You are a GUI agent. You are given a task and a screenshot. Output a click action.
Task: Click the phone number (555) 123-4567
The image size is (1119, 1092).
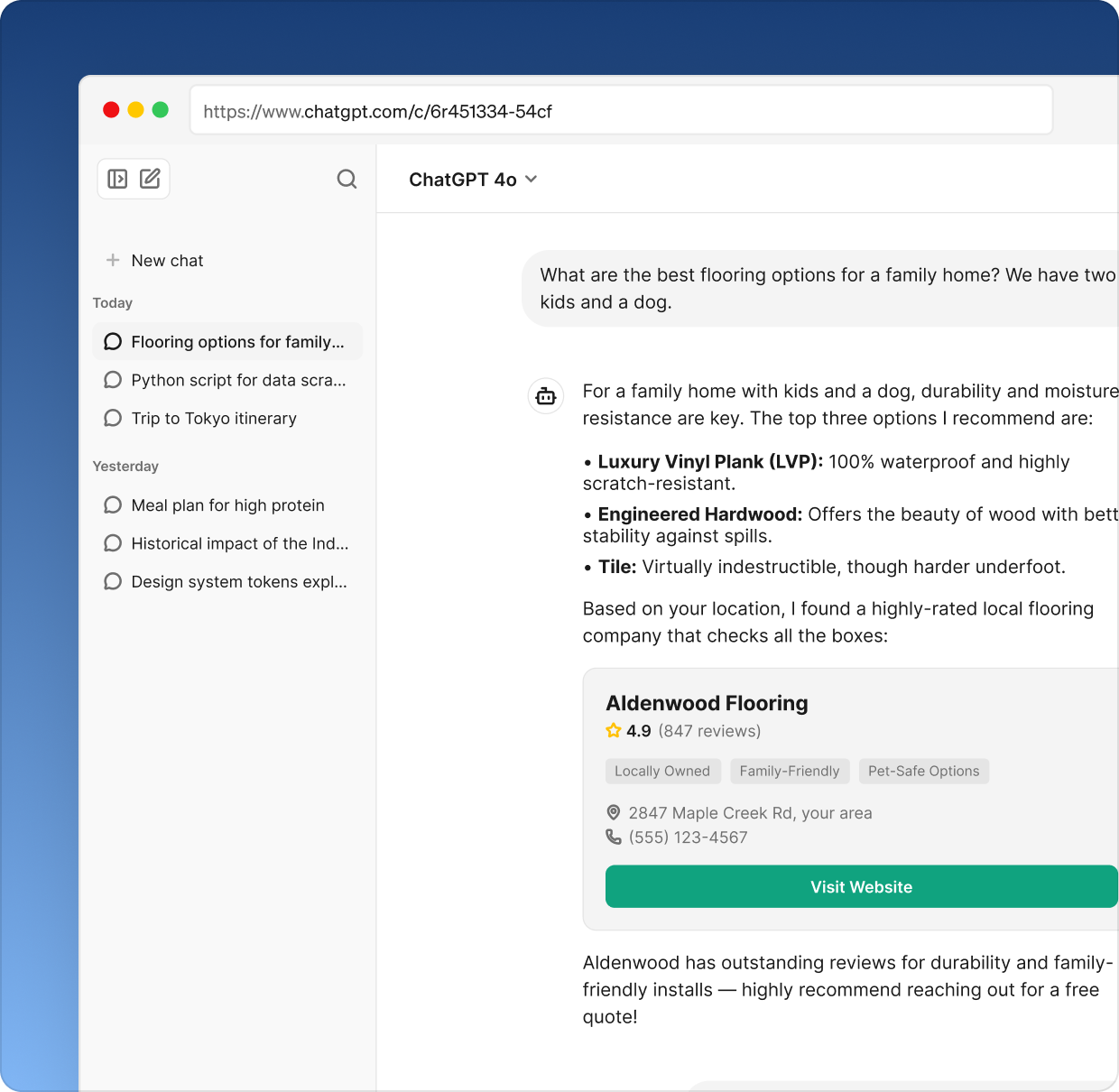click(x=689, y=838)
